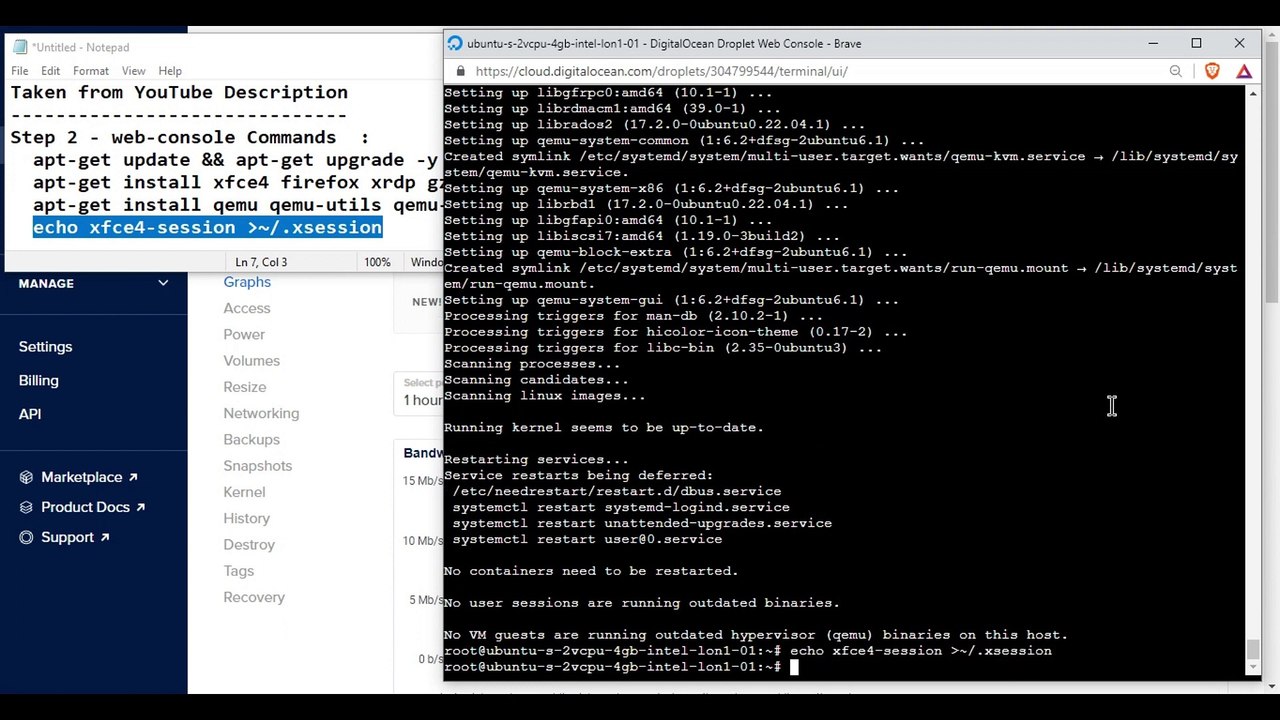This screenshot has height=720, width=1280.
Task: Open the File menu in Notepad
Action: click(19, 71)
